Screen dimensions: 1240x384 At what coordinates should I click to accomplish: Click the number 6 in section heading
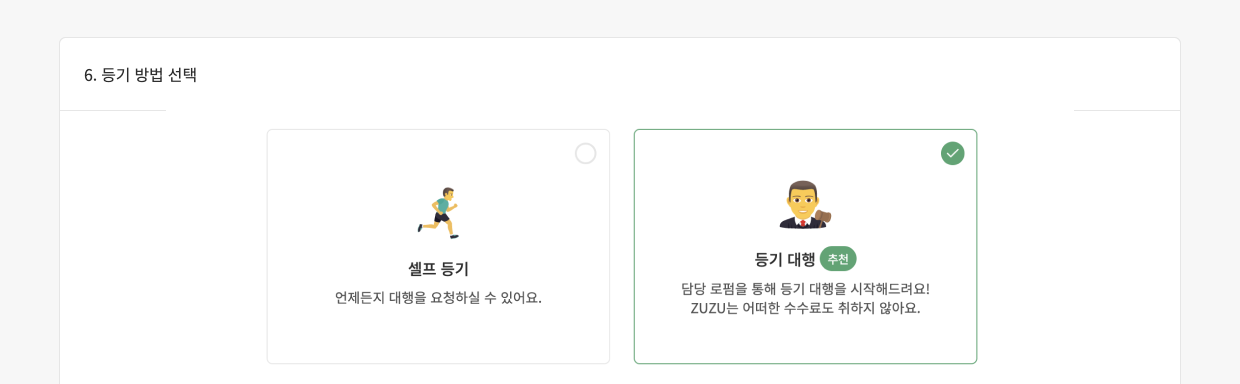[x=89, y=75]
